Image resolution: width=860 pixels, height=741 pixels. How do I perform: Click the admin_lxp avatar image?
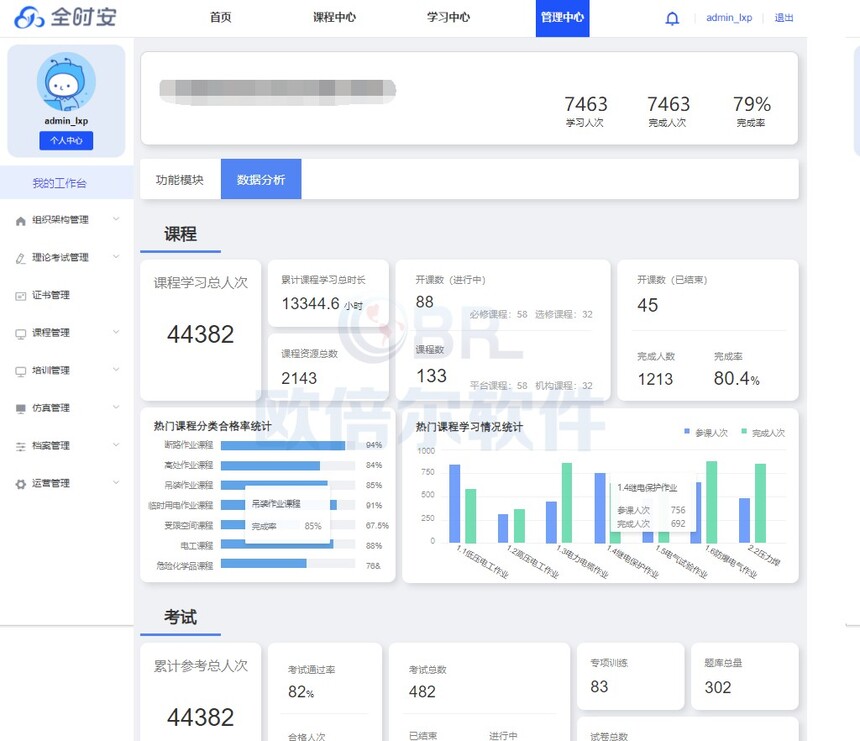[66, 82]
